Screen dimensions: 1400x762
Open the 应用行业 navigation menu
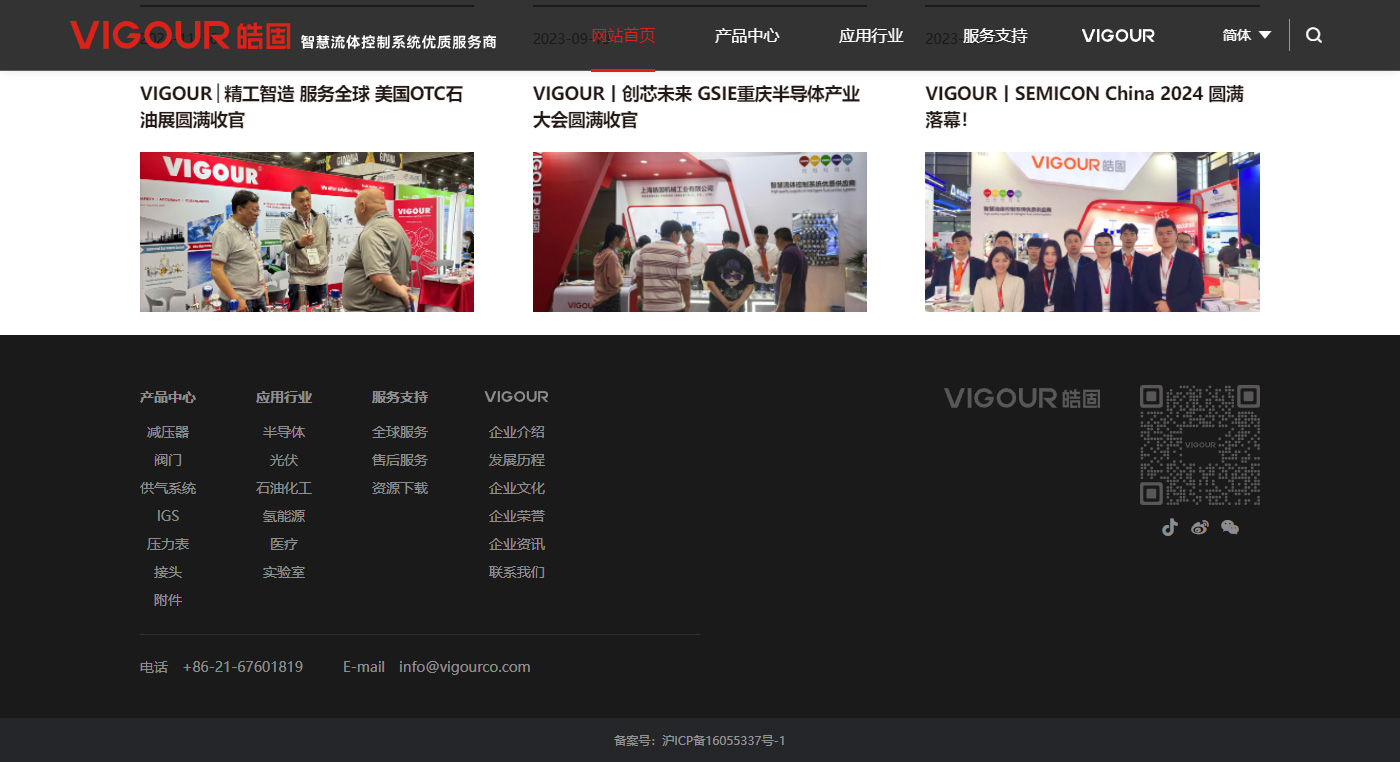click(871, 36)
